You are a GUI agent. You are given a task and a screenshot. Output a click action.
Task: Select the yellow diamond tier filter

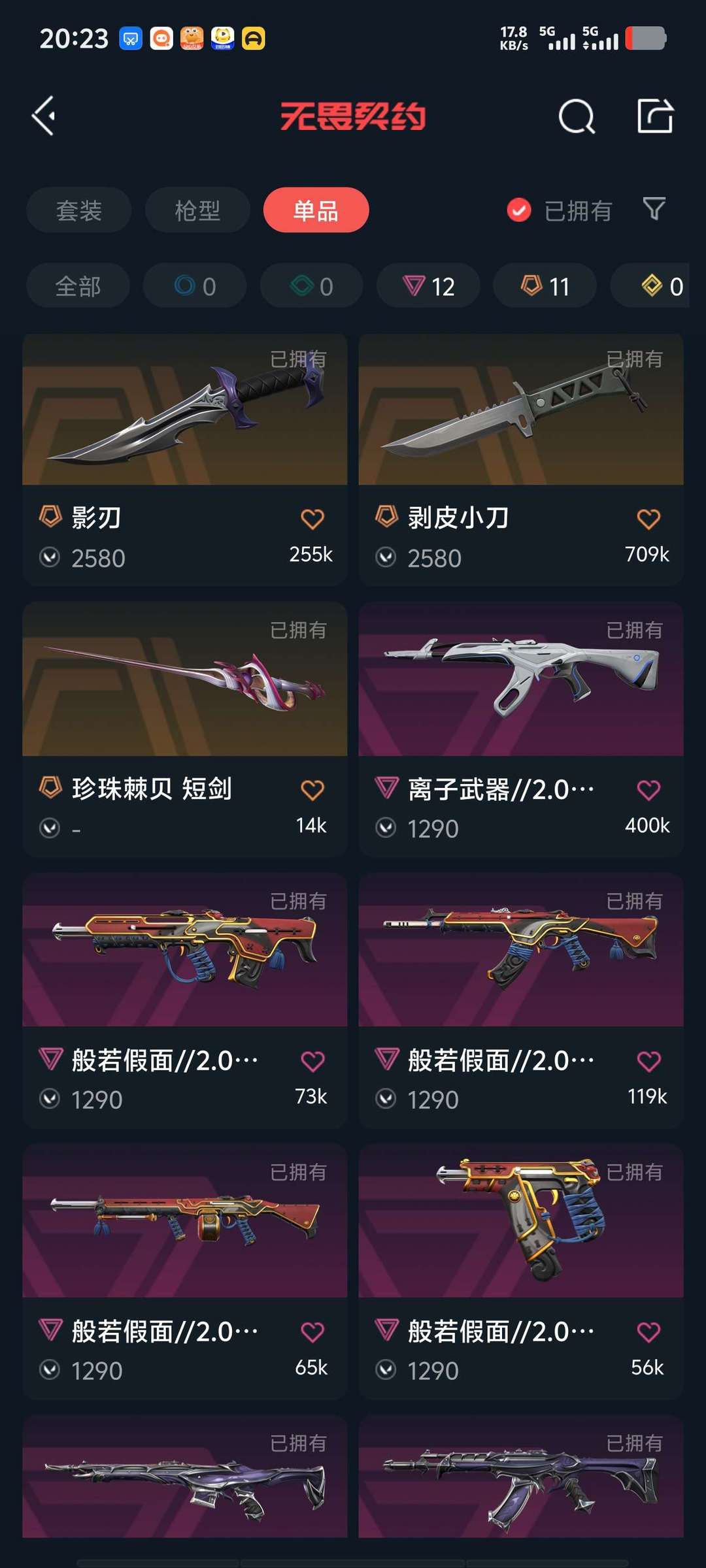click(650, 286)
